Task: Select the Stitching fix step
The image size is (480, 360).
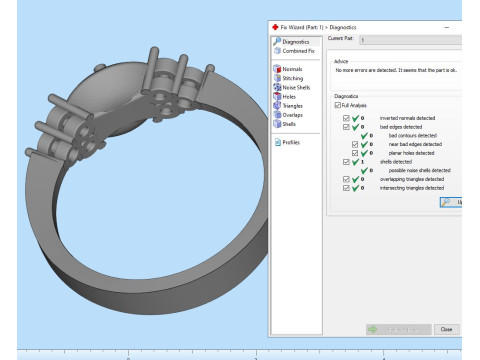Action: [x=288, y=78]
